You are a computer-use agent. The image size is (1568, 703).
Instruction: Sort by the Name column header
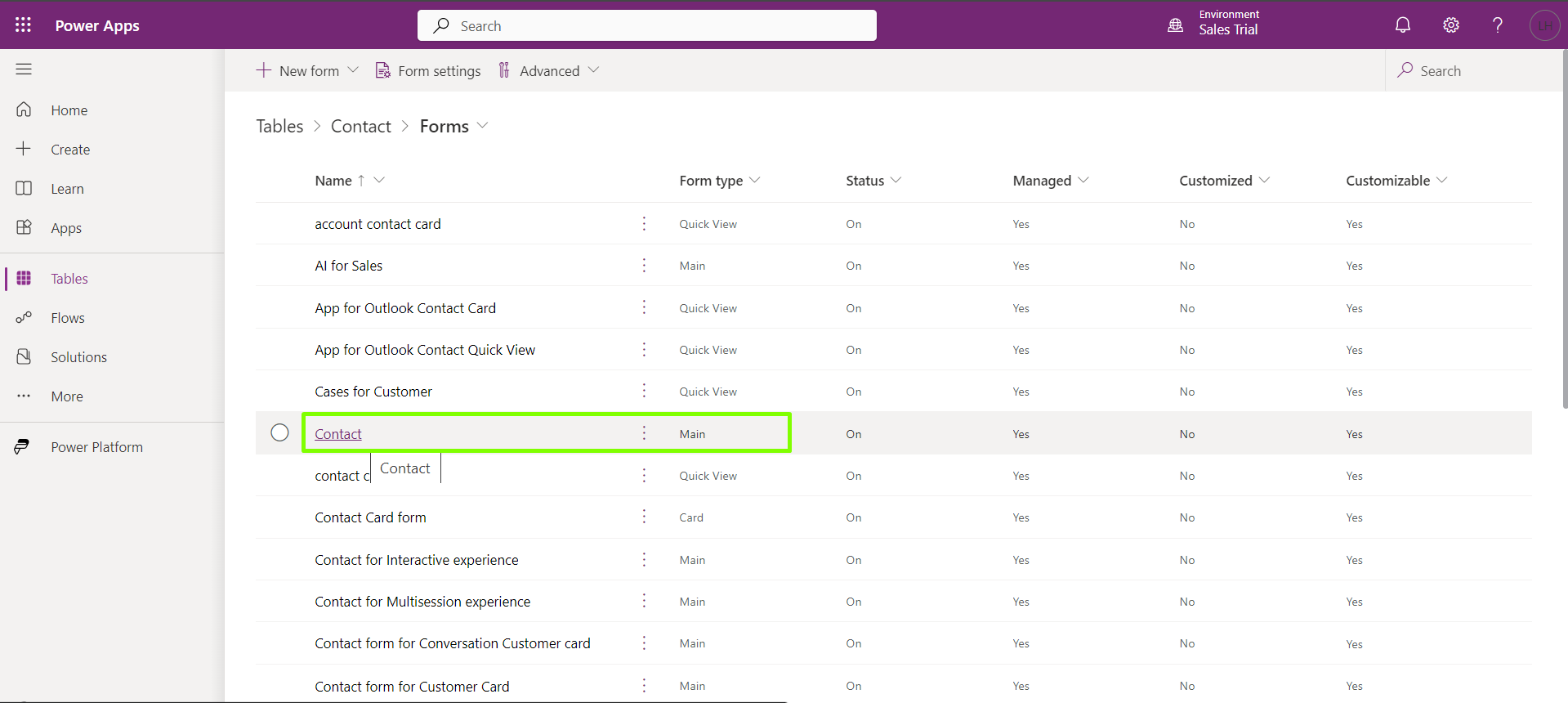tap(333, 181)
